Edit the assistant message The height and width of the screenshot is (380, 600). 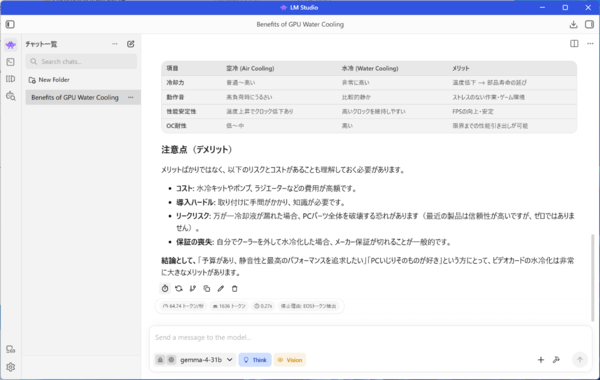221,289
